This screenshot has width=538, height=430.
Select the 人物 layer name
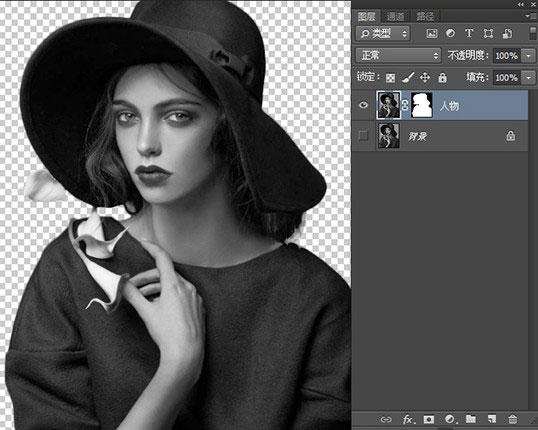tap(449, 106)
